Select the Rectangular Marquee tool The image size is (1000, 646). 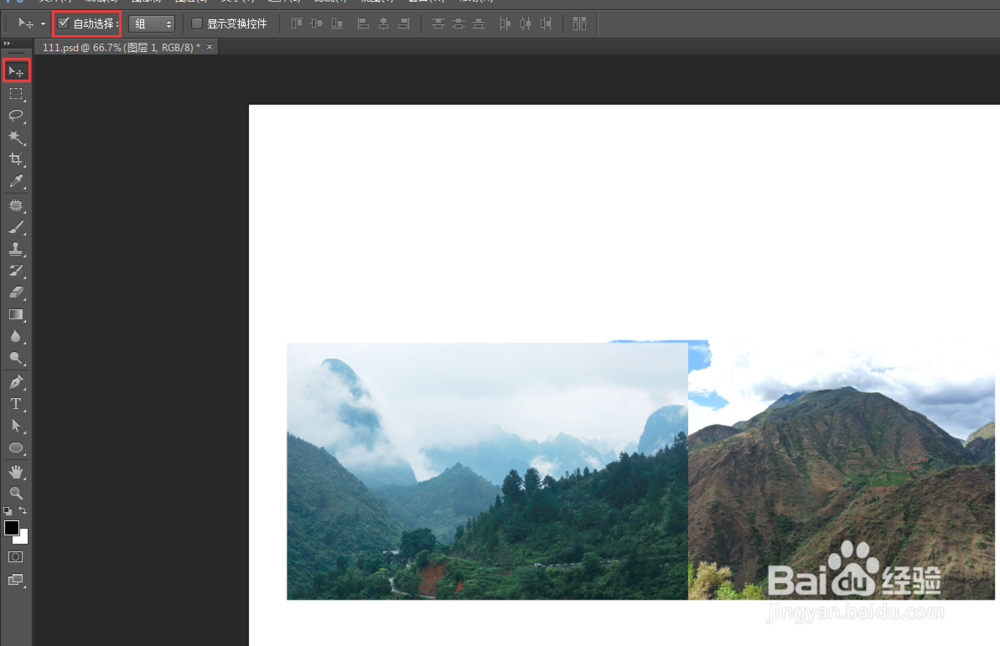[15, 94]
